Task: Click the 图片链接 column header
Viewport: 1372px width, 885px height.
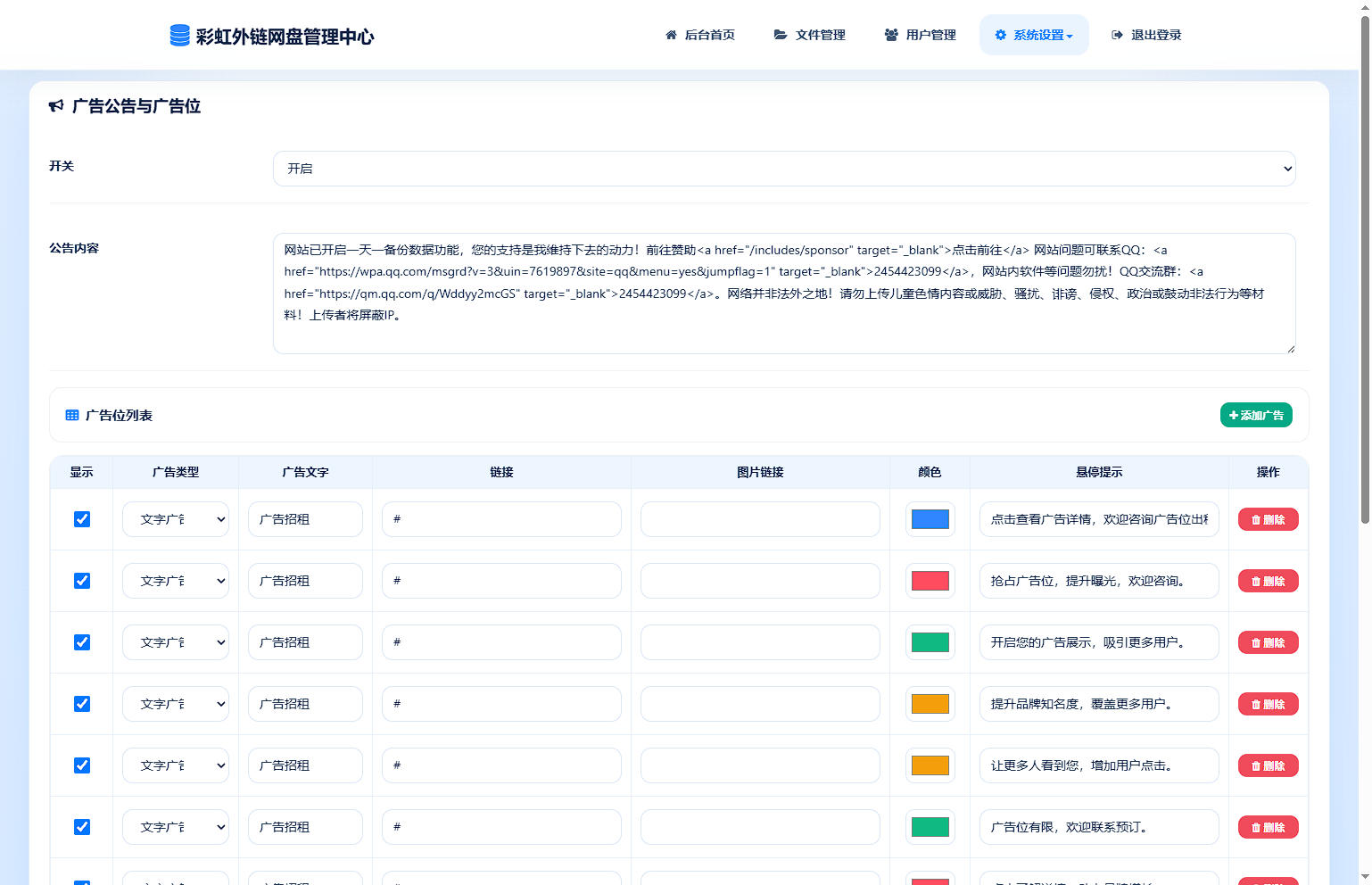Action: click(760, 472)
